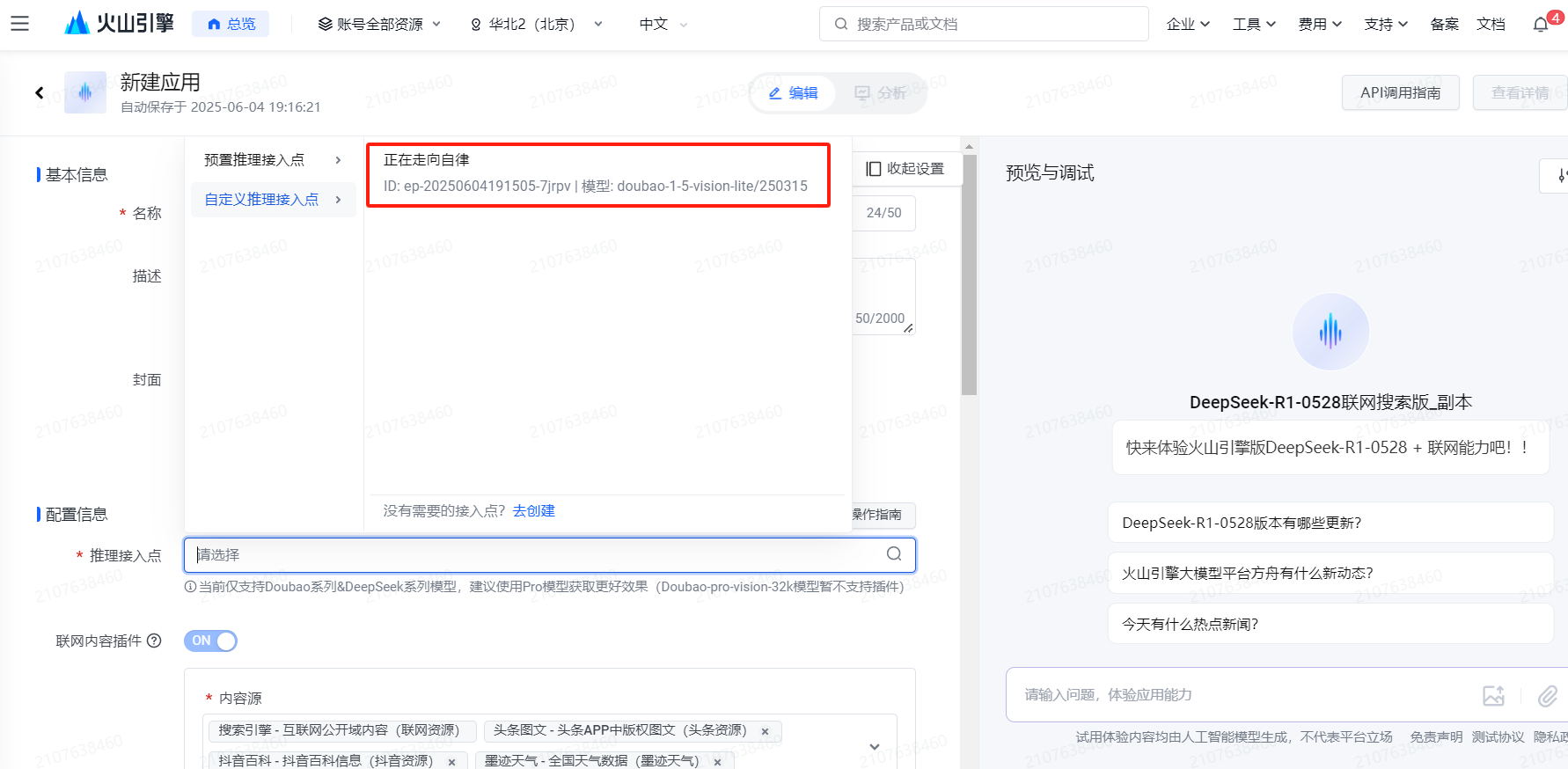Click the search icon in 推理接入点 field
This screenshot has height=769, width=1568.
coord(894,554)
